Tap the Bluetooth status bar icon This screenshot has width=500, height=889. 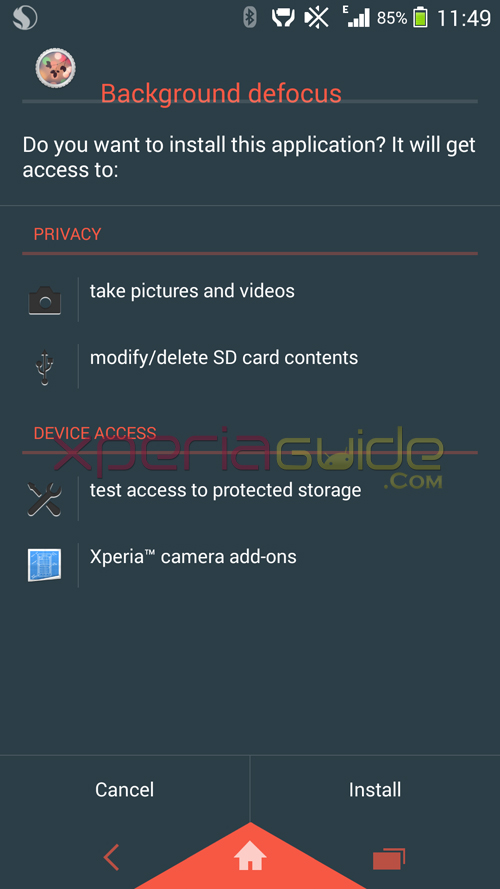pyautogui.click(x=250, y=18)
